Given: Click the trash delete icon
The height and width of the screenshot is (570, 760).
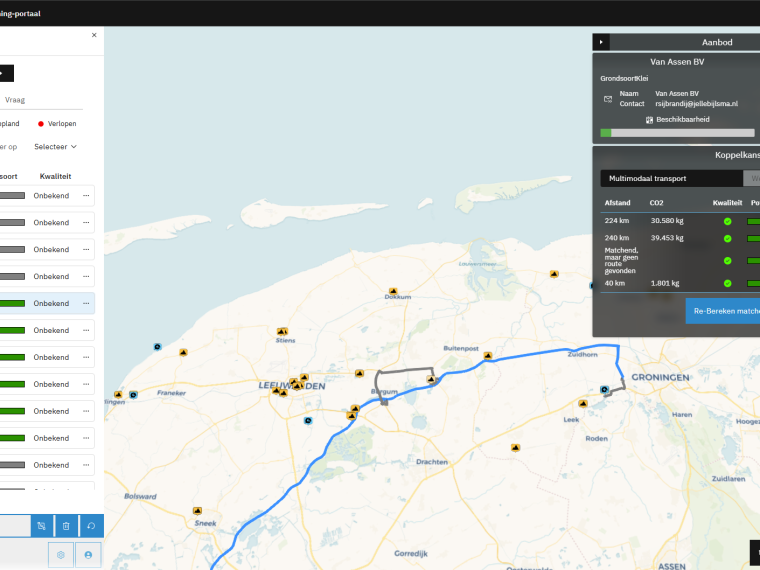Looking at the screenshot, I should pyautogui.click(x=66, y=526).
